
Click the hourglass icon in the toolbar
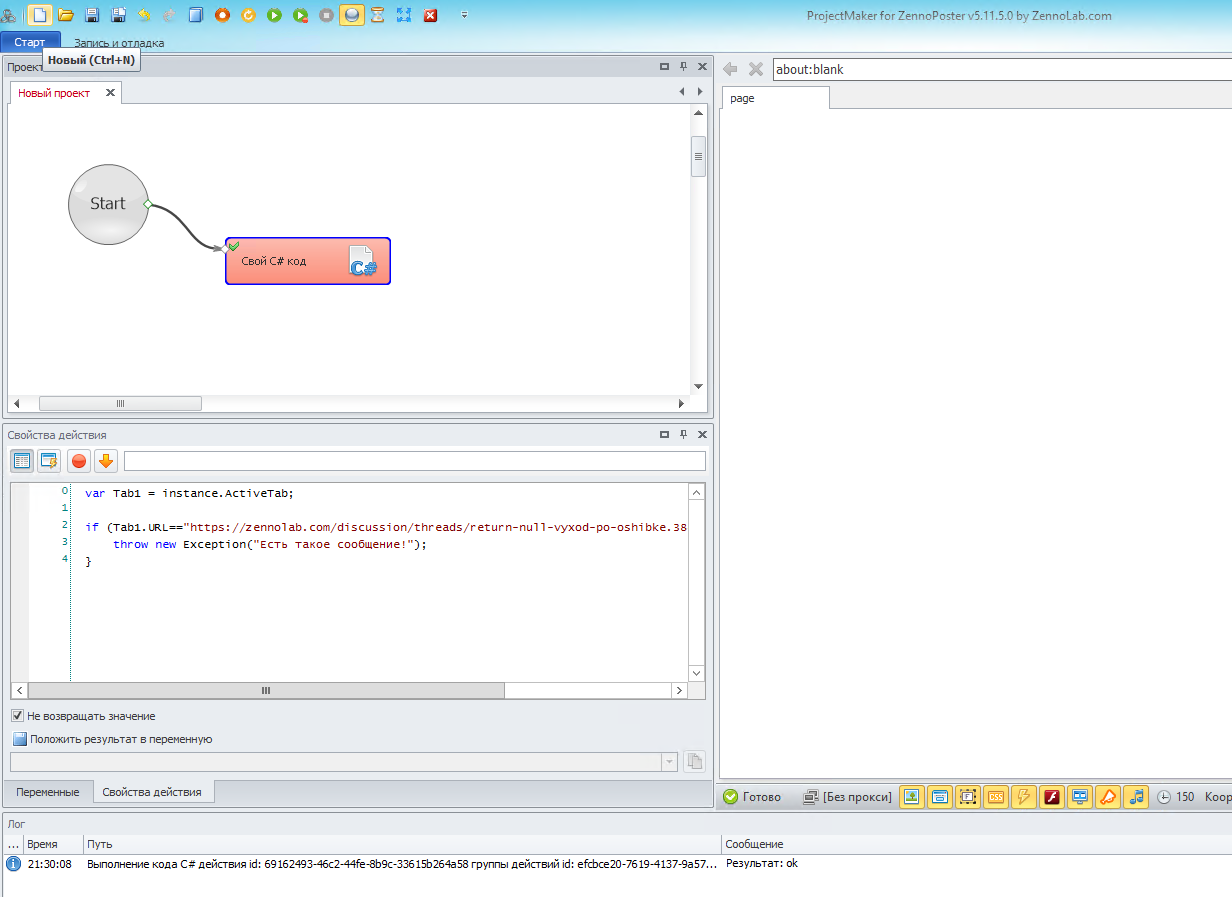[x=378, y=15]
